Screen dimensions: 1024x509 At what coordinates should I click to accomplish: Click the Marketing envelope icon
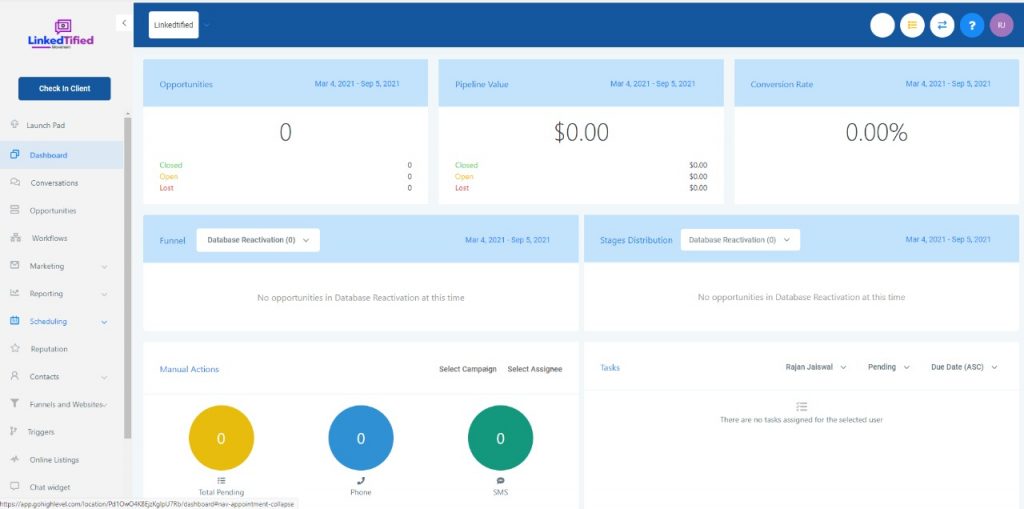pyautogui.click(x=14, y=265)
